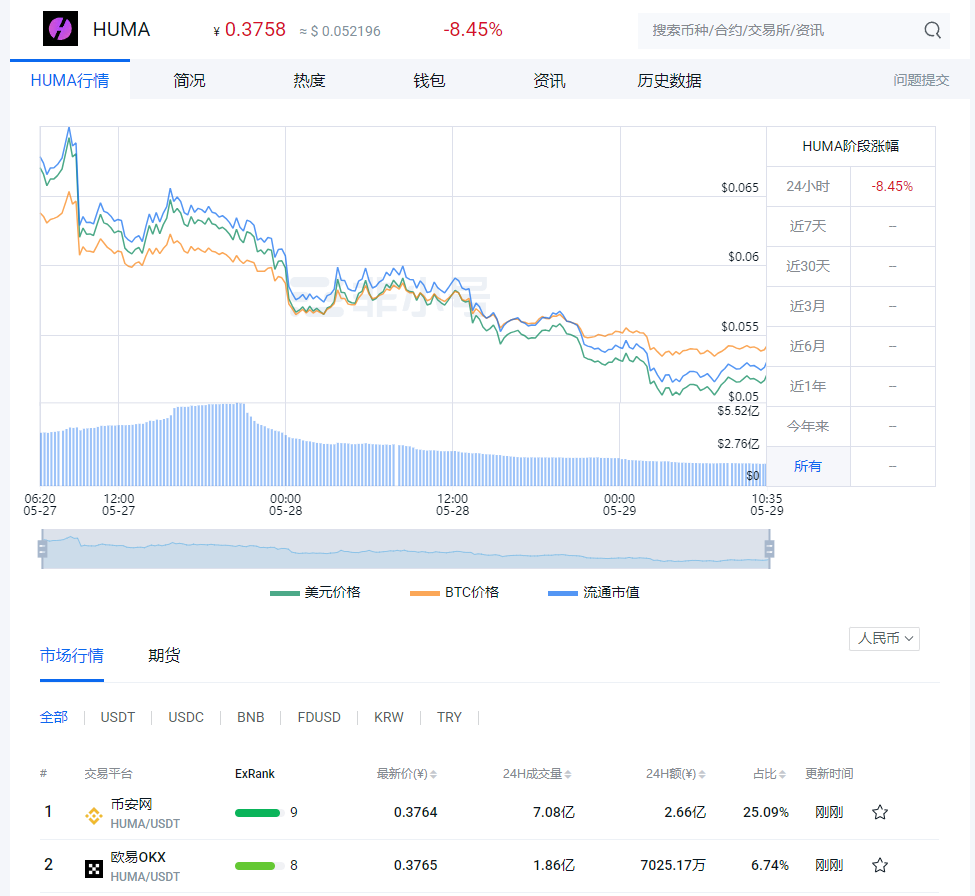This screenshot has height=896, width=975.
Task: Click the left range slider handle
Action: pos(42,549)
